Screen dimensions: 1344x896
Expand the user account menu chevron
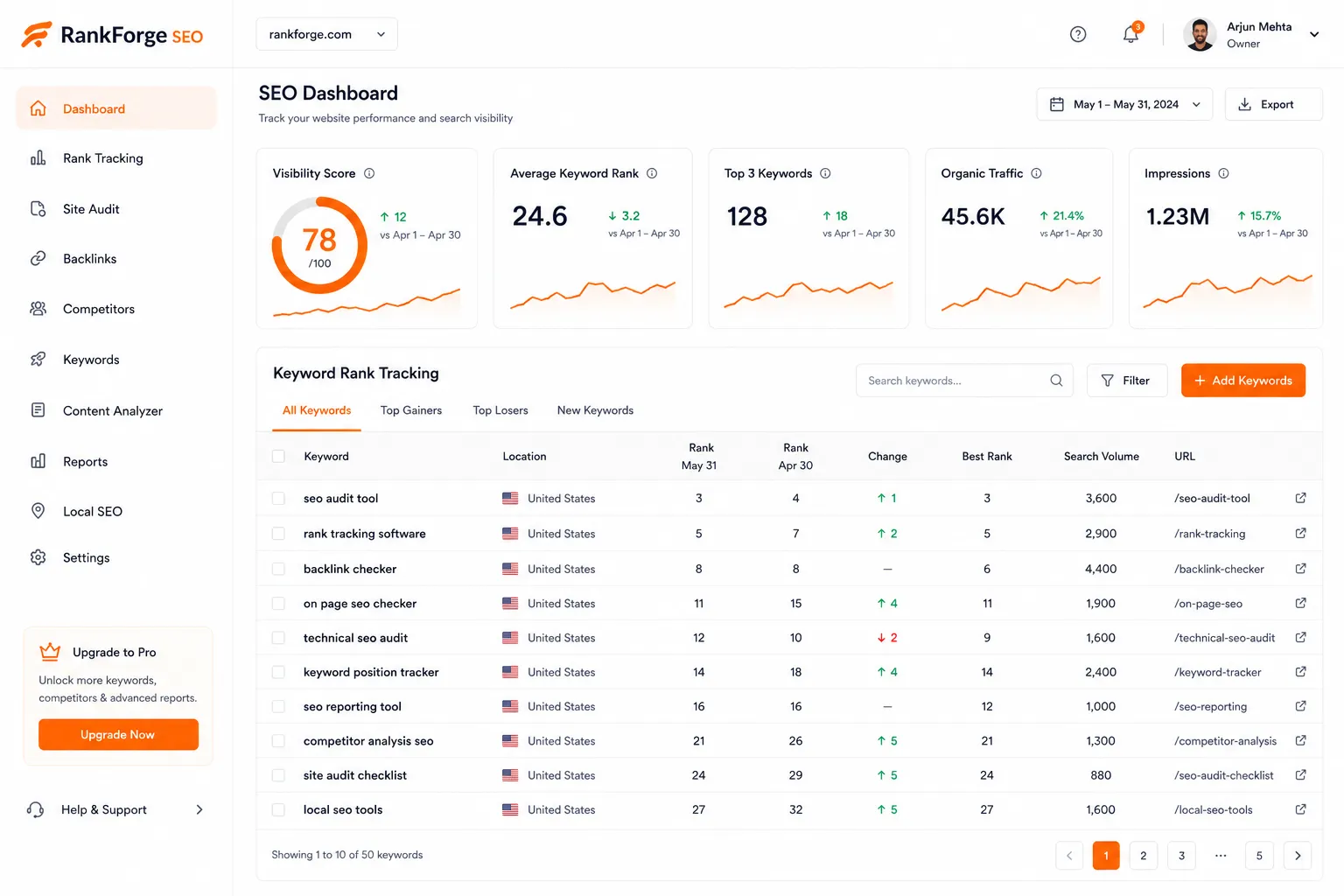[x=1314, y=34]
